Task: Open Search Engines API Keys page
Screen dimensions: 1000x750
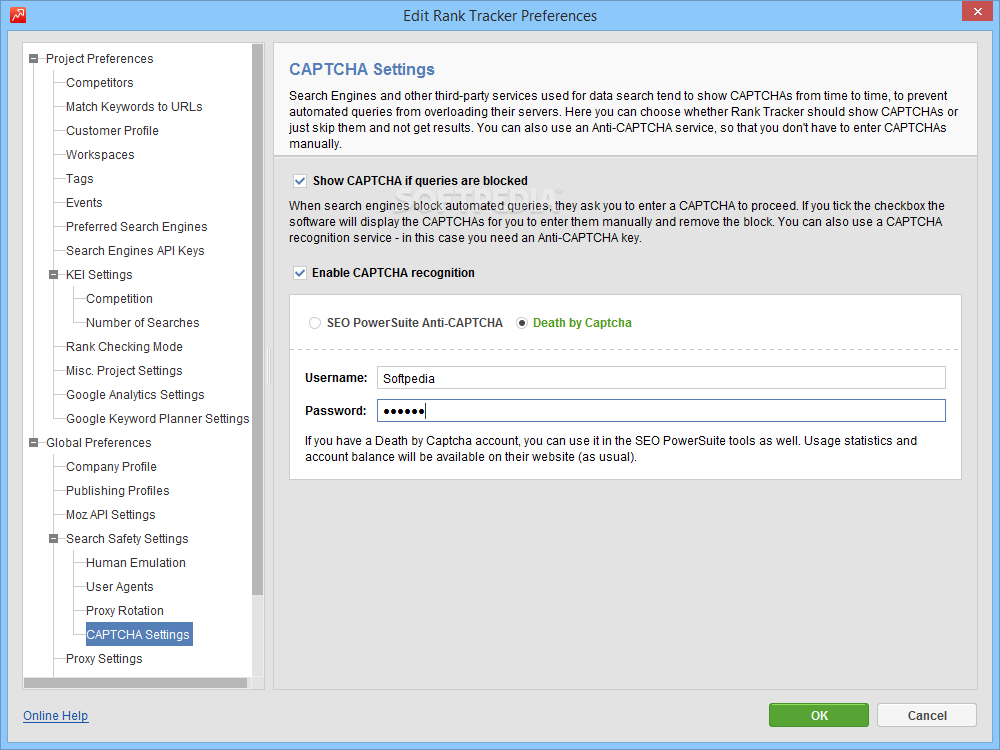Action: pyautogui.click(x=135, y=251)
